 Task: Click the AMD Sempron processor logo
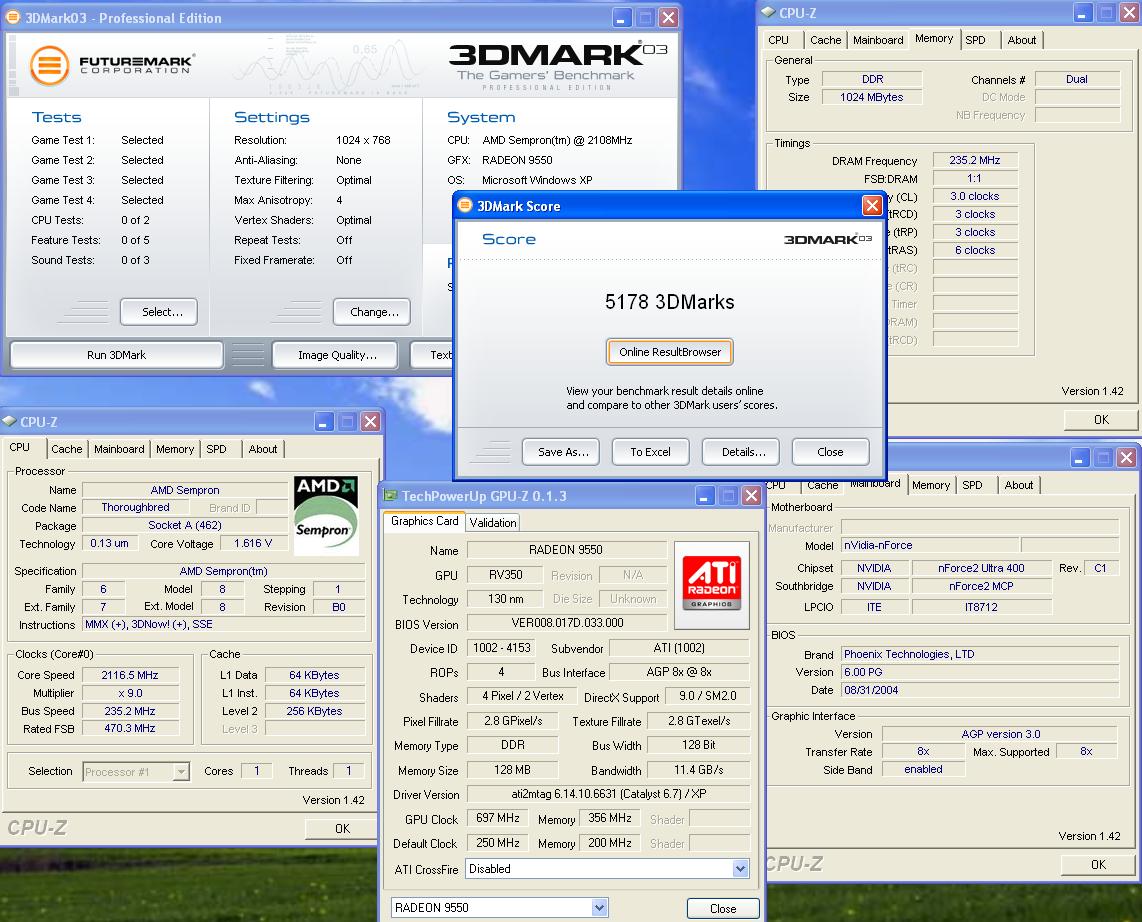pyautogui.click(x=326, y=516)
